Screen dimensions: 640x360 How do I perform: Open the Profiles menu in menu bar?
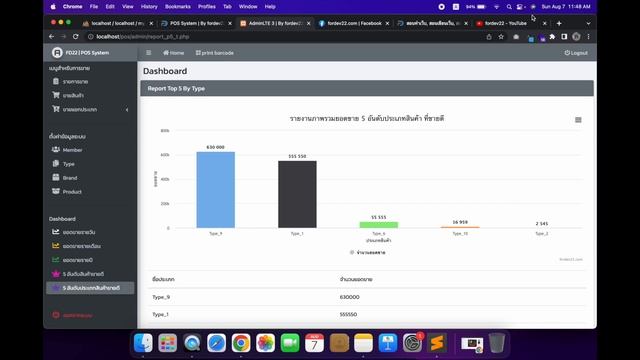[x=207, y=7]
